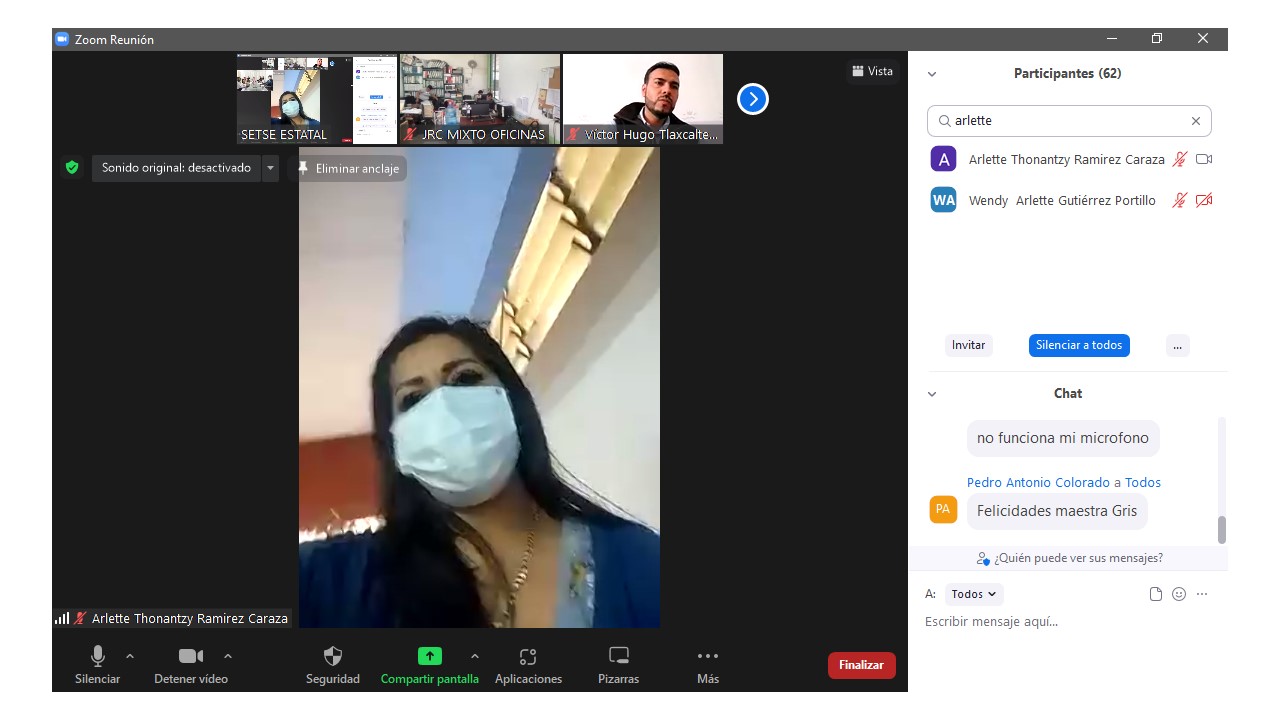
Task: Click the 'Todos' recipient link in chat message
Action: pyautogui.click(x=1143, y=482)
